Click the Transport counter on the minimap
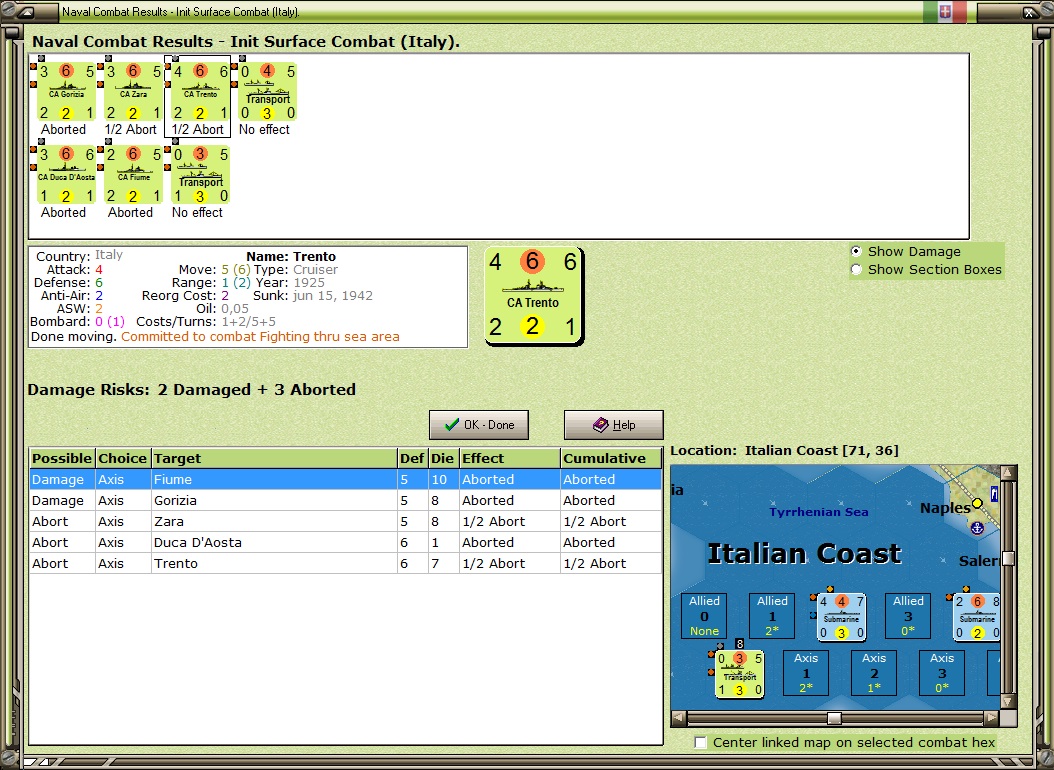1054x770 pixels. pos(739,674)
